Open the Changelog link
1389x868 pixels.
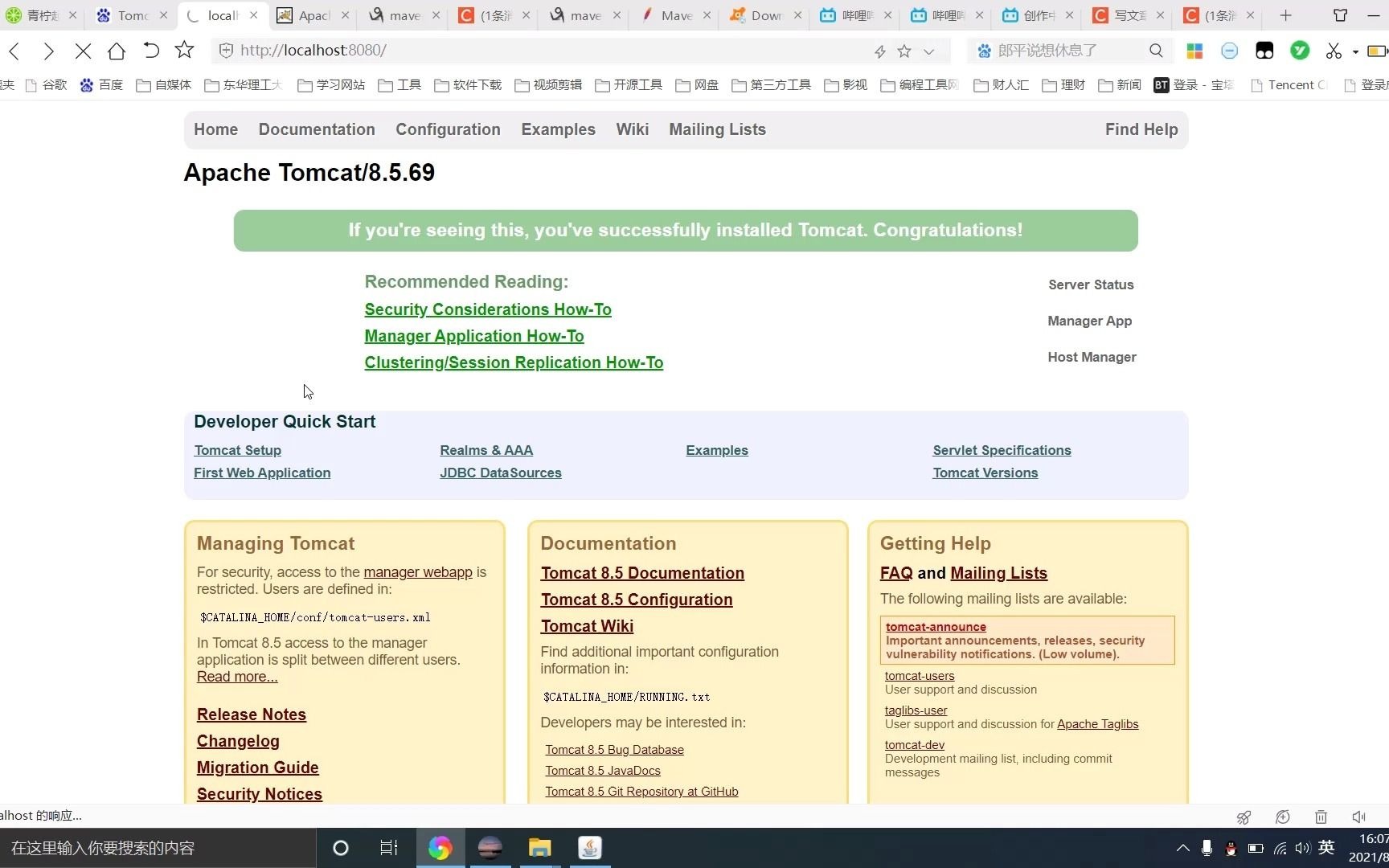coord(238,741)
